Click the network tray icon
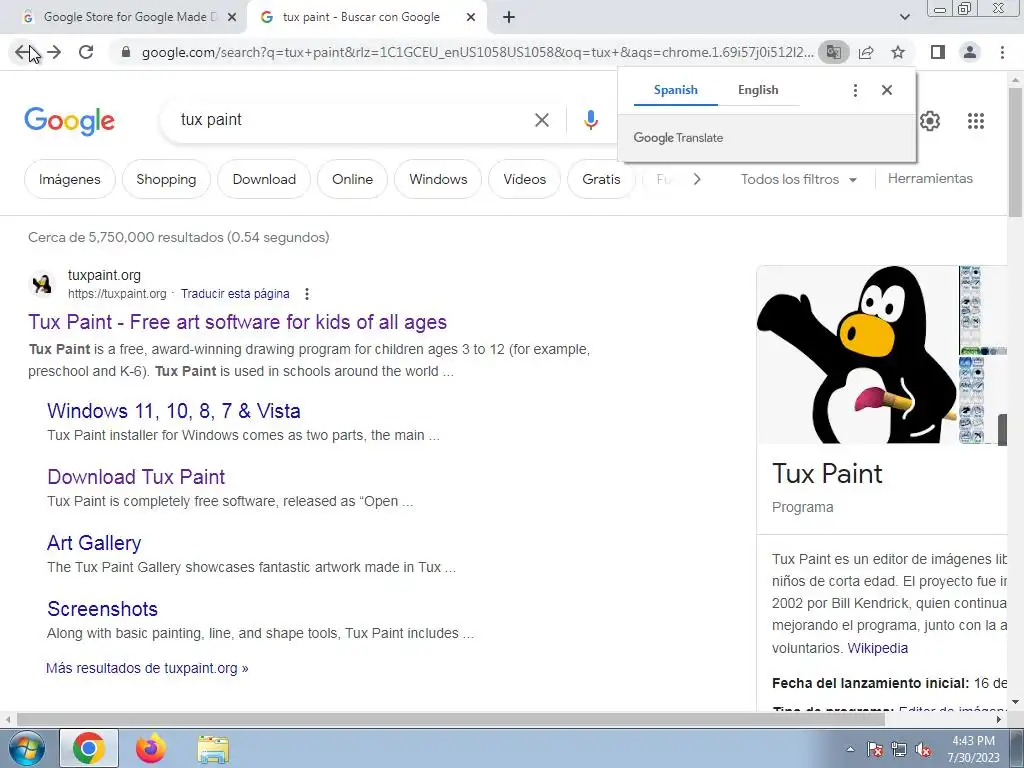1024x768 pixels. click(x=899, y=750)
